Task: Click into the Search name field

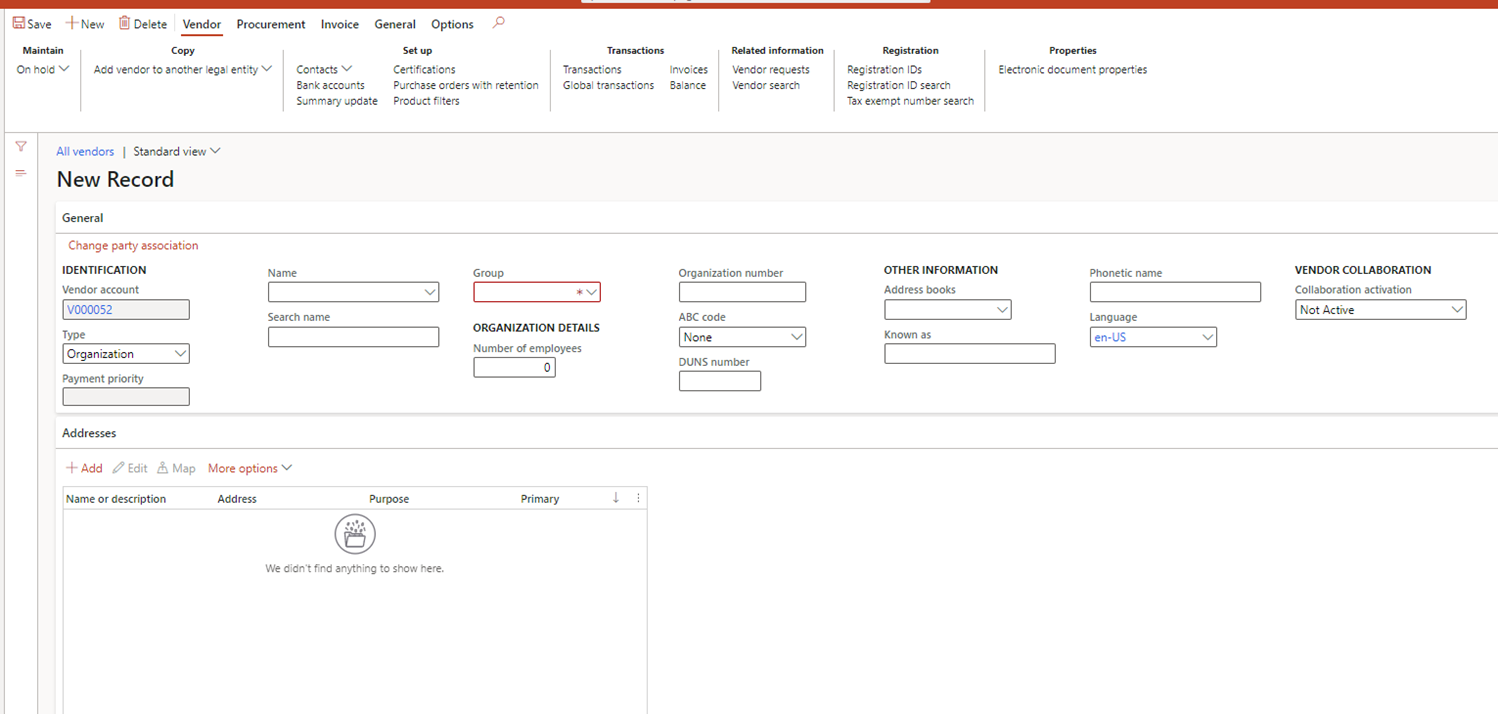Action: point(353,337)
